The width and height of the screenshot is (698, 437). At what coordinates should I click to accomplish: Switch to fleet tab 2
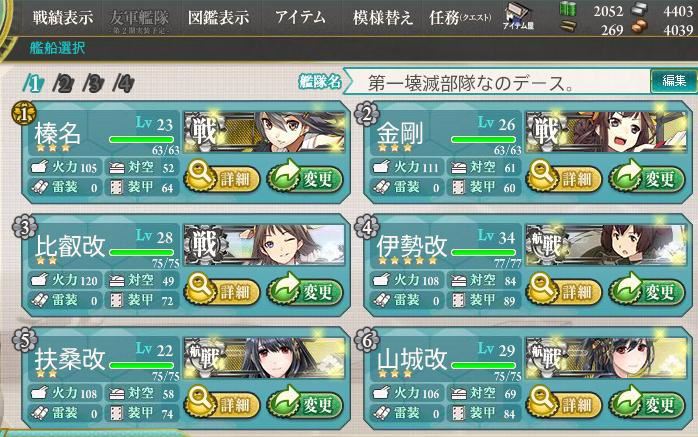(x=63, y=83)
